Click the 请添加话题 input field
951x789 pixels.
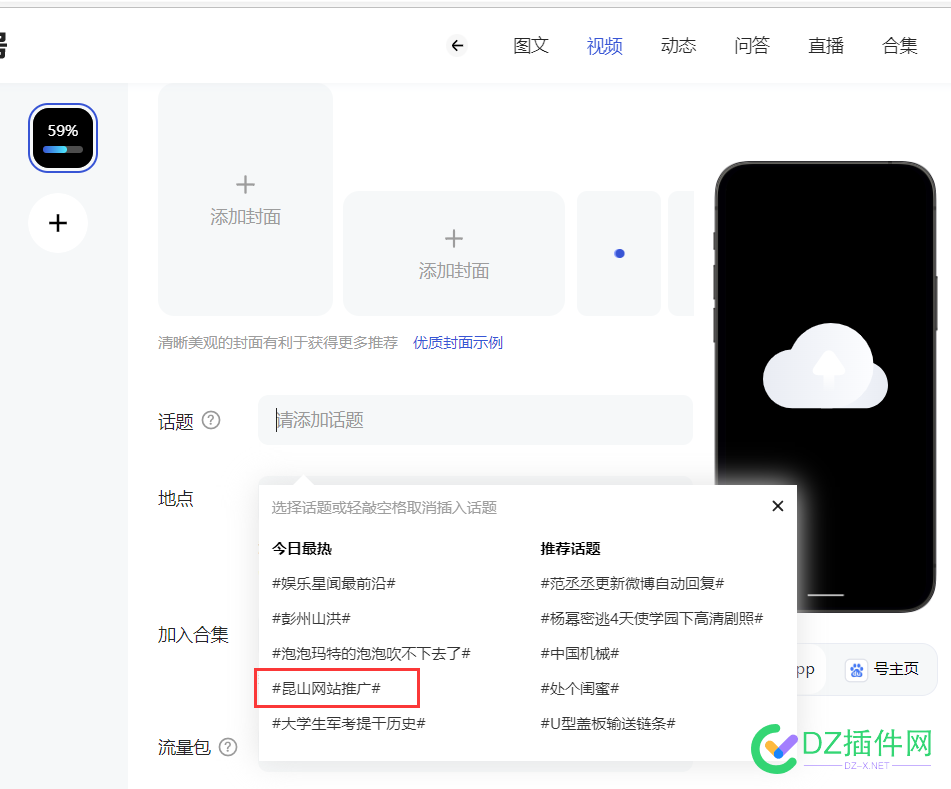click(x=475, y=420)
